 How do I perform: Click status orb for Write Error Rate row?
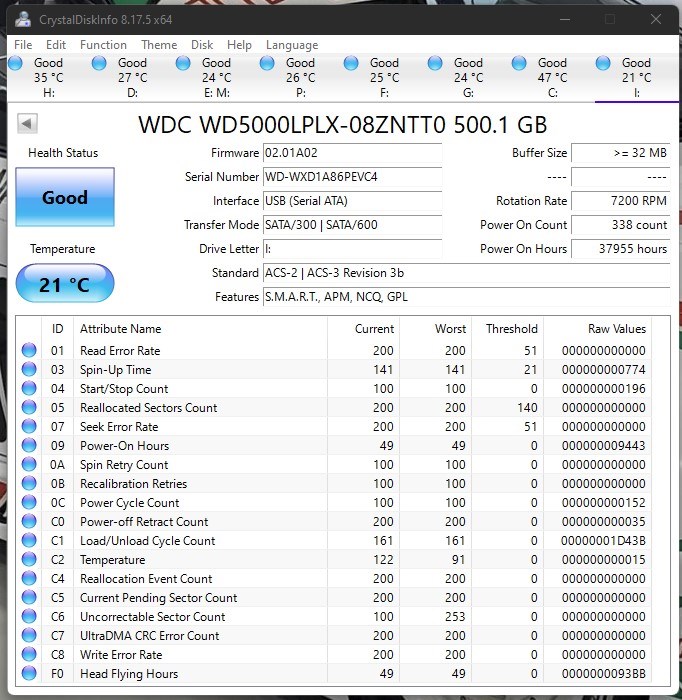29,654
